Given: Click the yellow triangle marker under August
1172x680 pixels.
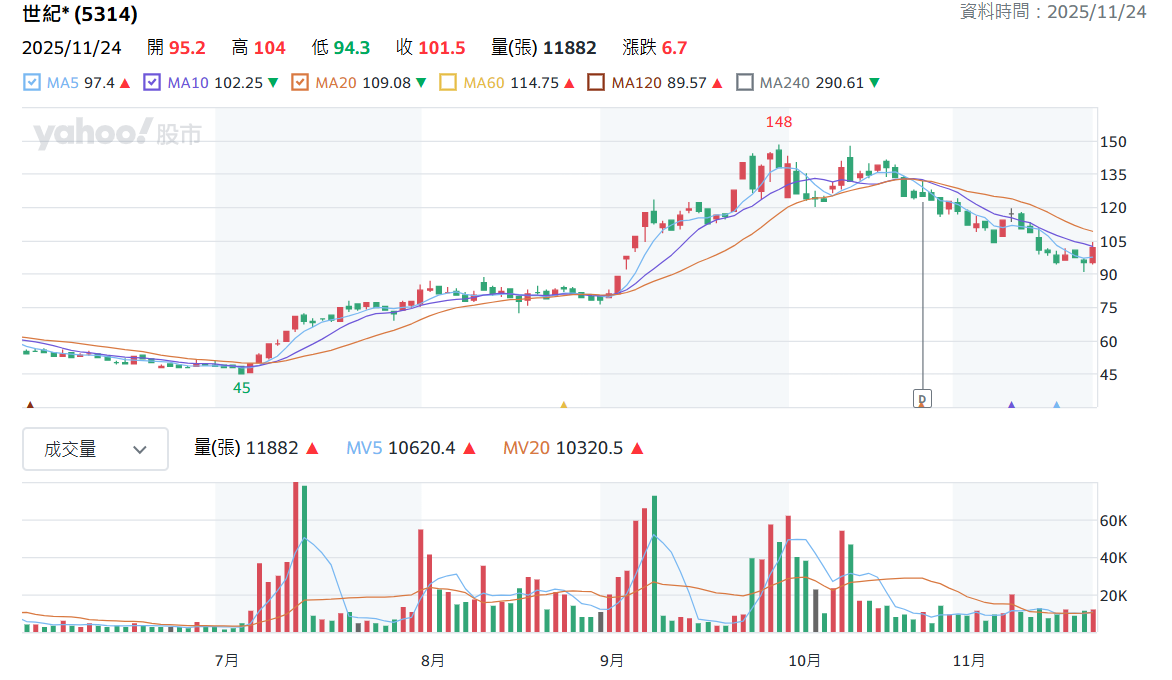Looking at the screenshot, I should 564,404.
